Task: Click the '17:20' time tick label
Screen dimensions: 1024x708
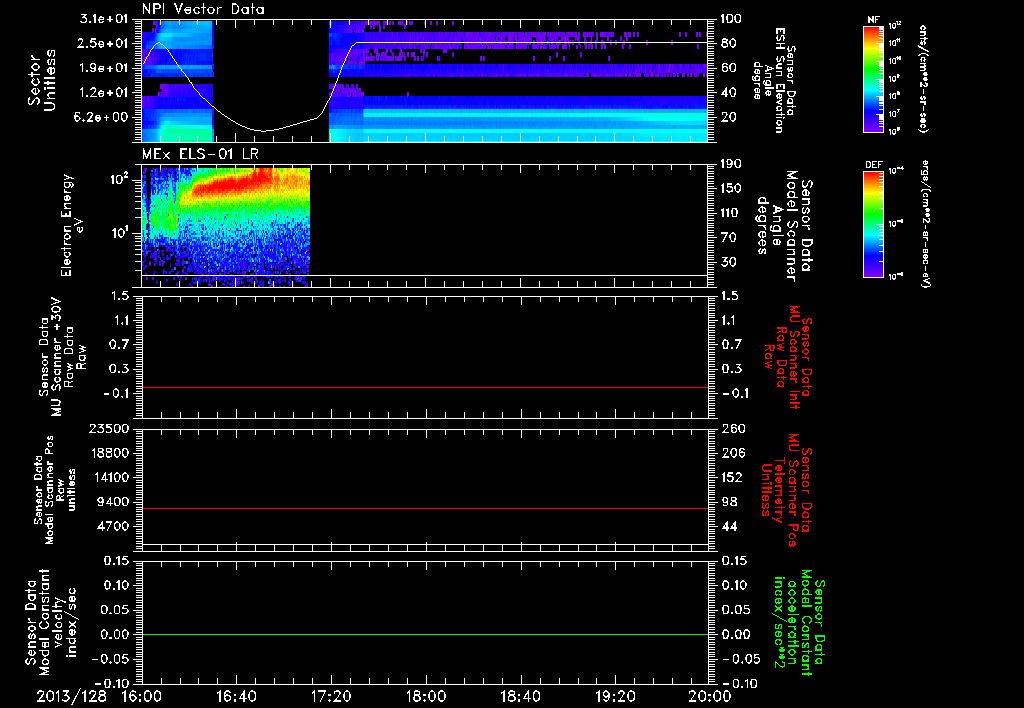Action: pos(331,696)
